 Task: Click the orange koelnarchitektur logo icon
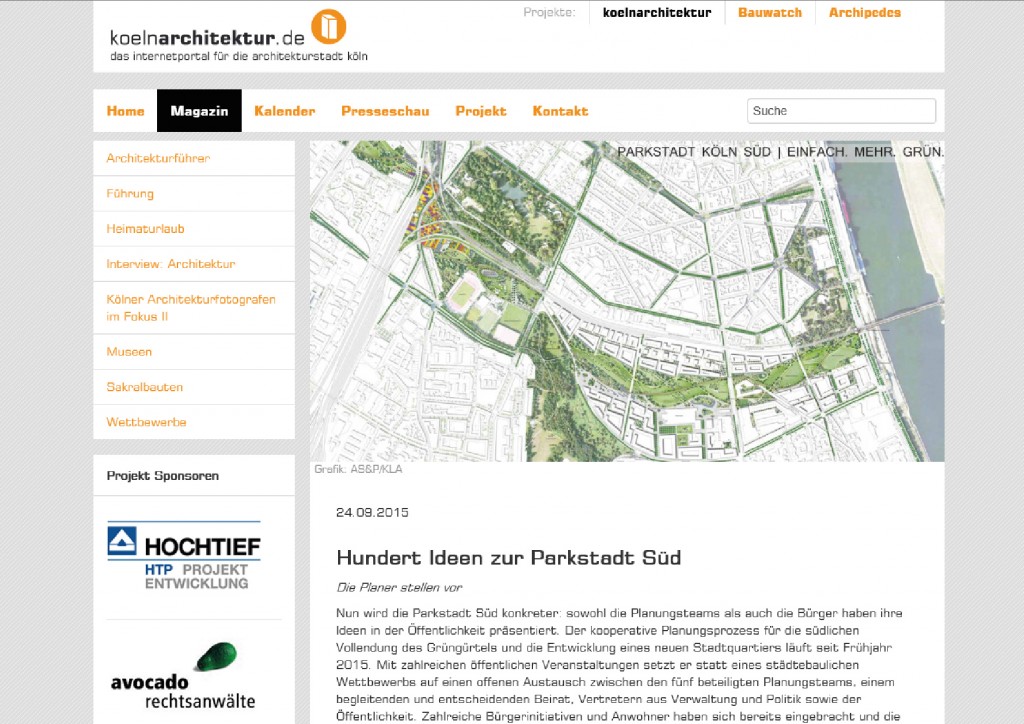pos(328,27)
